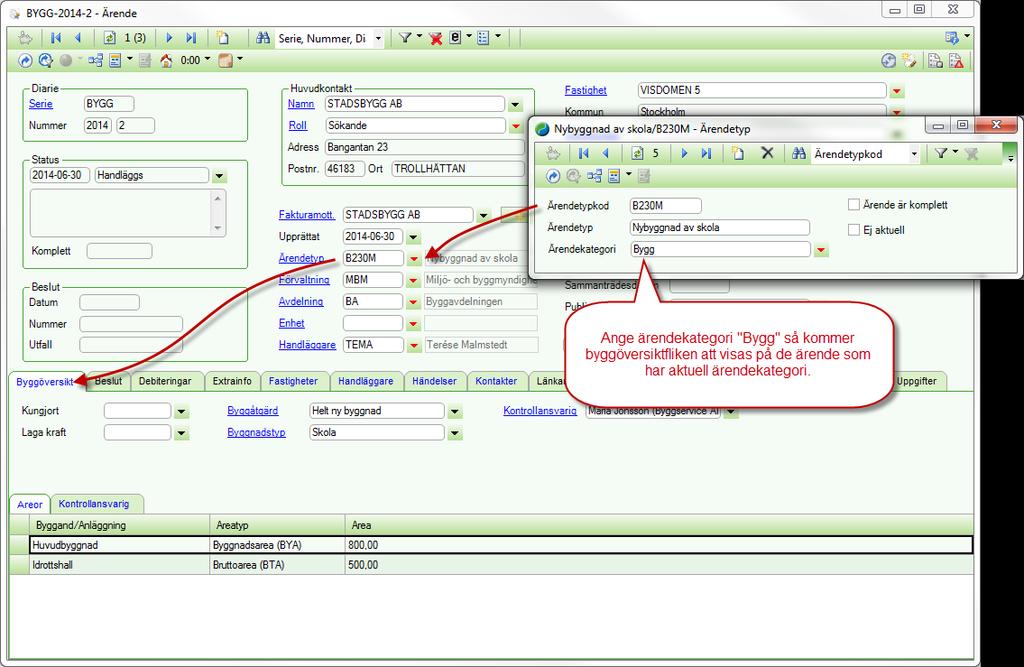This screenshot has height=667, width=1024.
Task: Switch to the Extrainfo tab
Action: pyautogui.click(x=232, y=381)
